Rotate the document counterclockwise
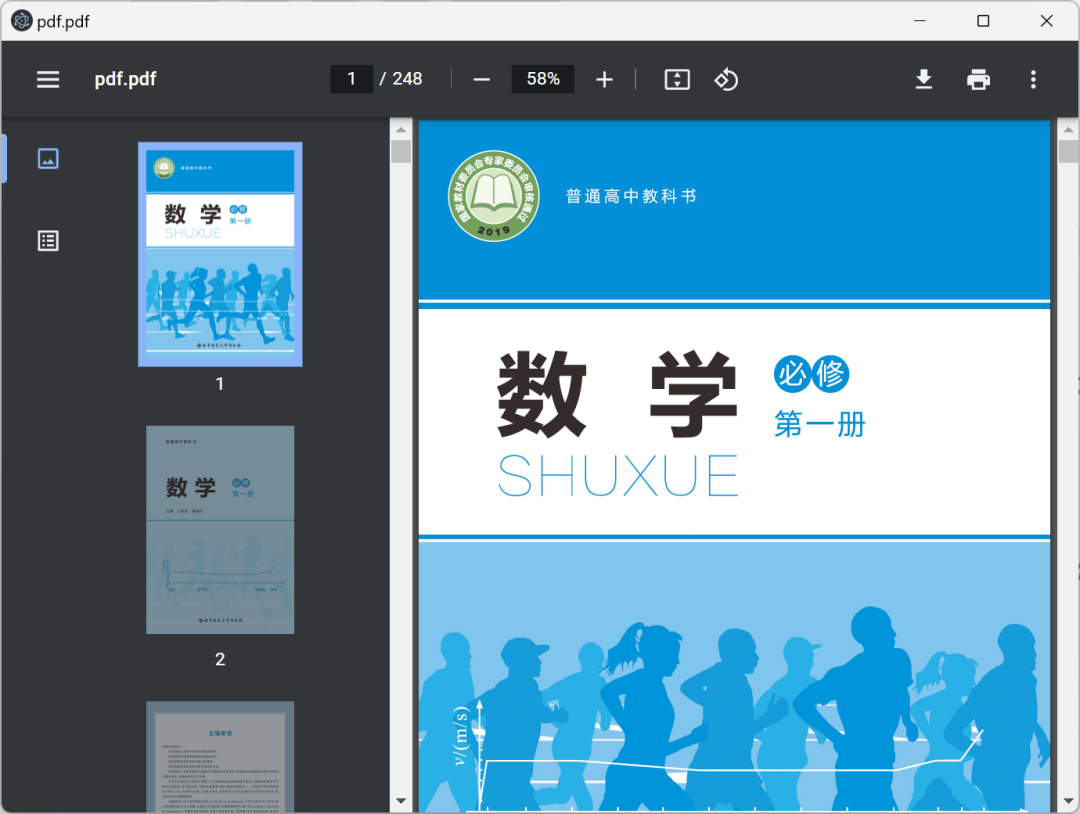Viewport: 1080px width, 814px height. [726, 80]
